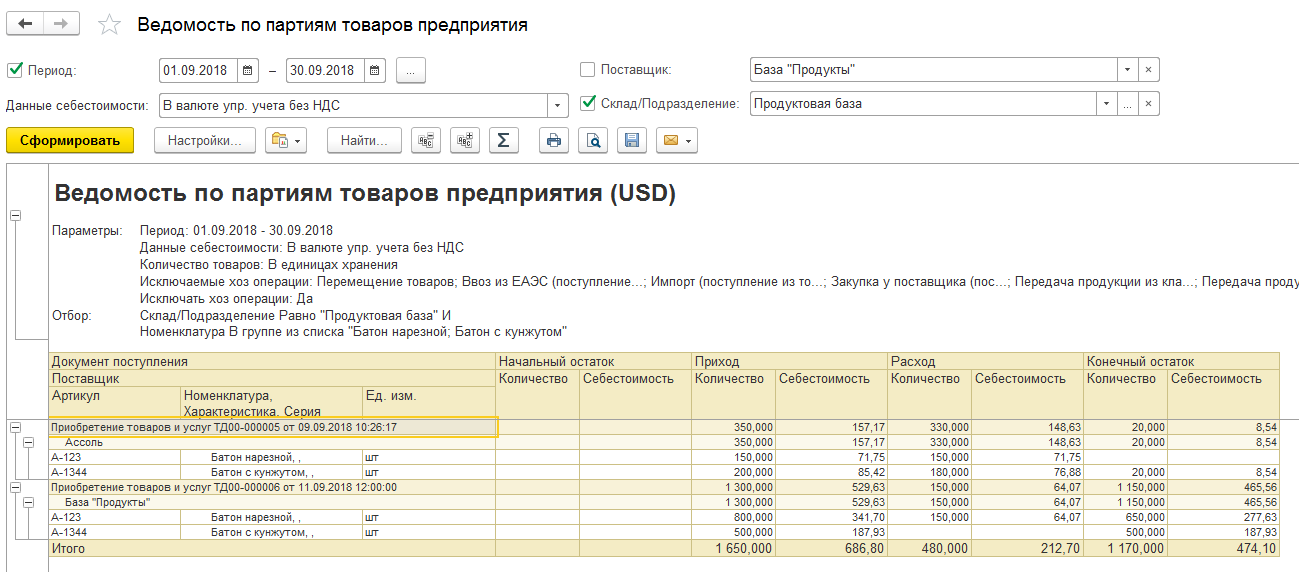Select row Приобретение товаров и услуг ТД00-000006
This screenshot has height=572, width=1299.
[273, 487]
